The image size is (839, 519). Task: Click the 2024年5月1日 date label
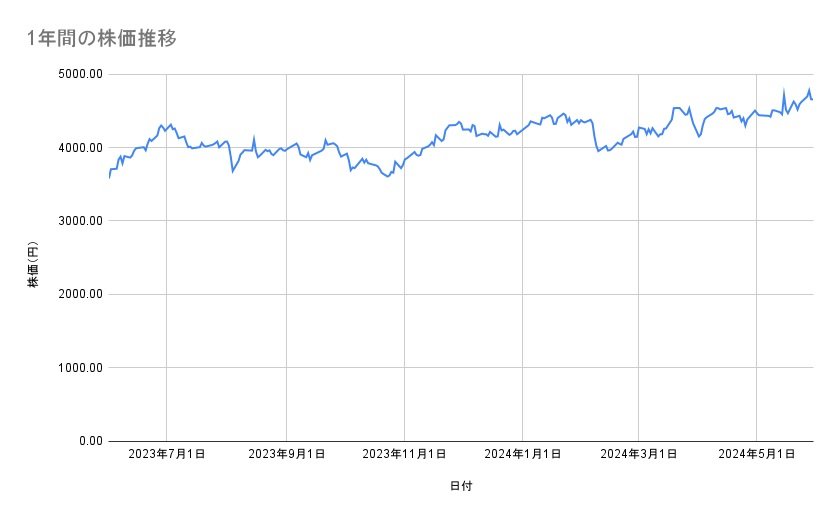(x=756, y=455)
